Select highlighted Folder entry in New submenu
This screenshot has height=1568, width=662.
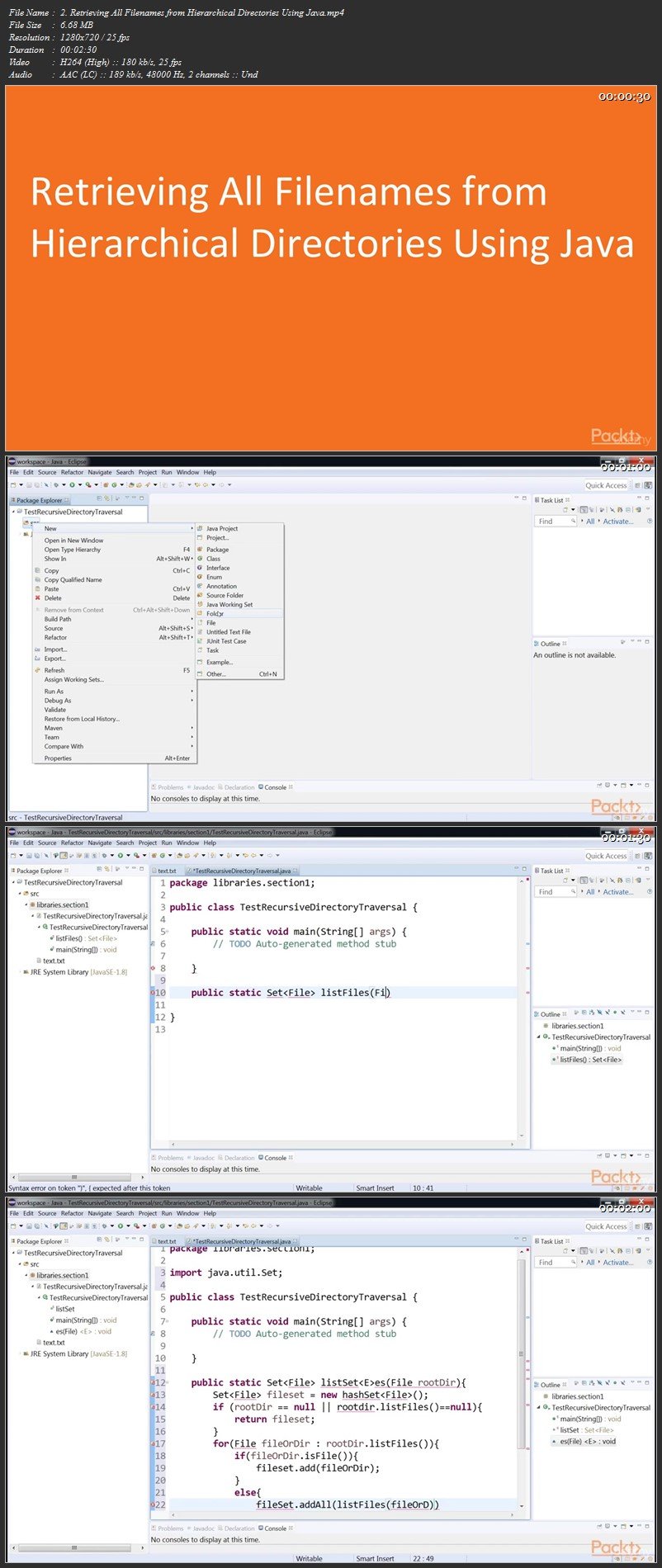tap(239, 613)
